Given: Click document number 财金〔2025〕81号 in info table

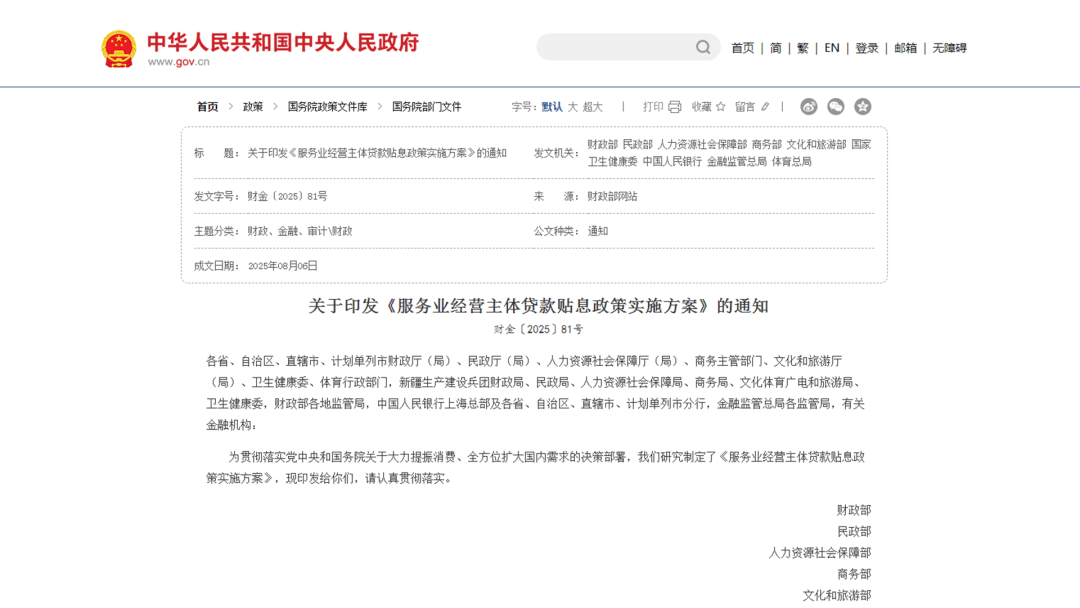Looking at the screenshot, I should coord(287,196).
